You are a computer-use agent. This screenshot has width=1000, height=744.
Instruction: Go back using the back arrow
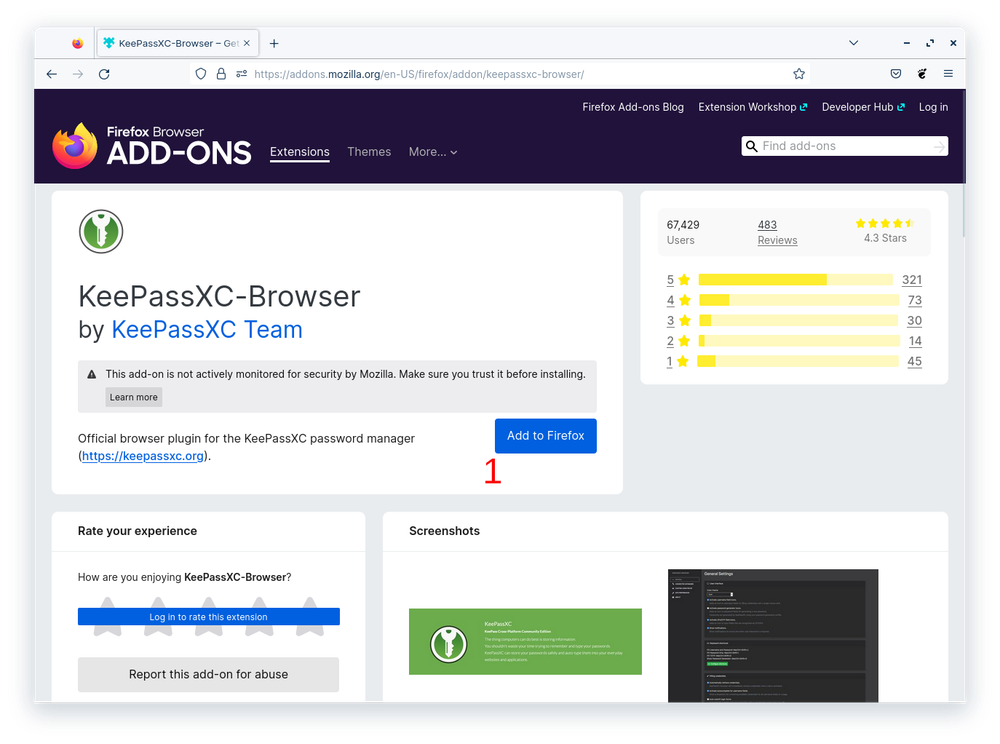point(52,74)
